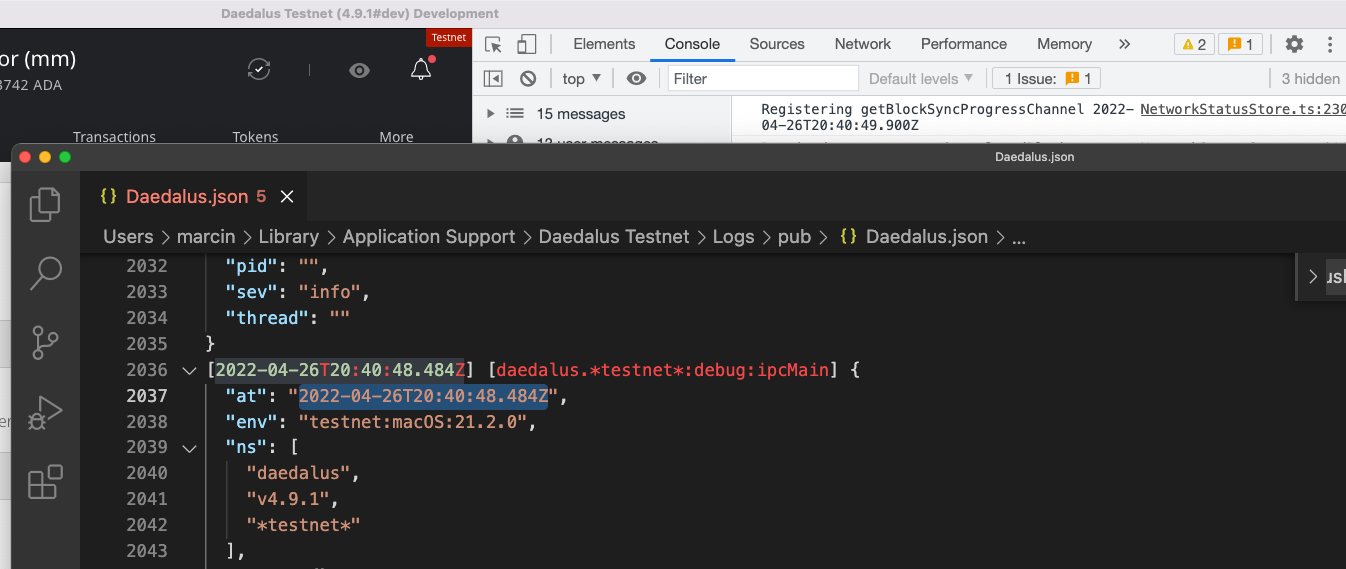Toggle the console sidebar panel icon
This screenshot has width=1346, height=569.
(493, 78)
